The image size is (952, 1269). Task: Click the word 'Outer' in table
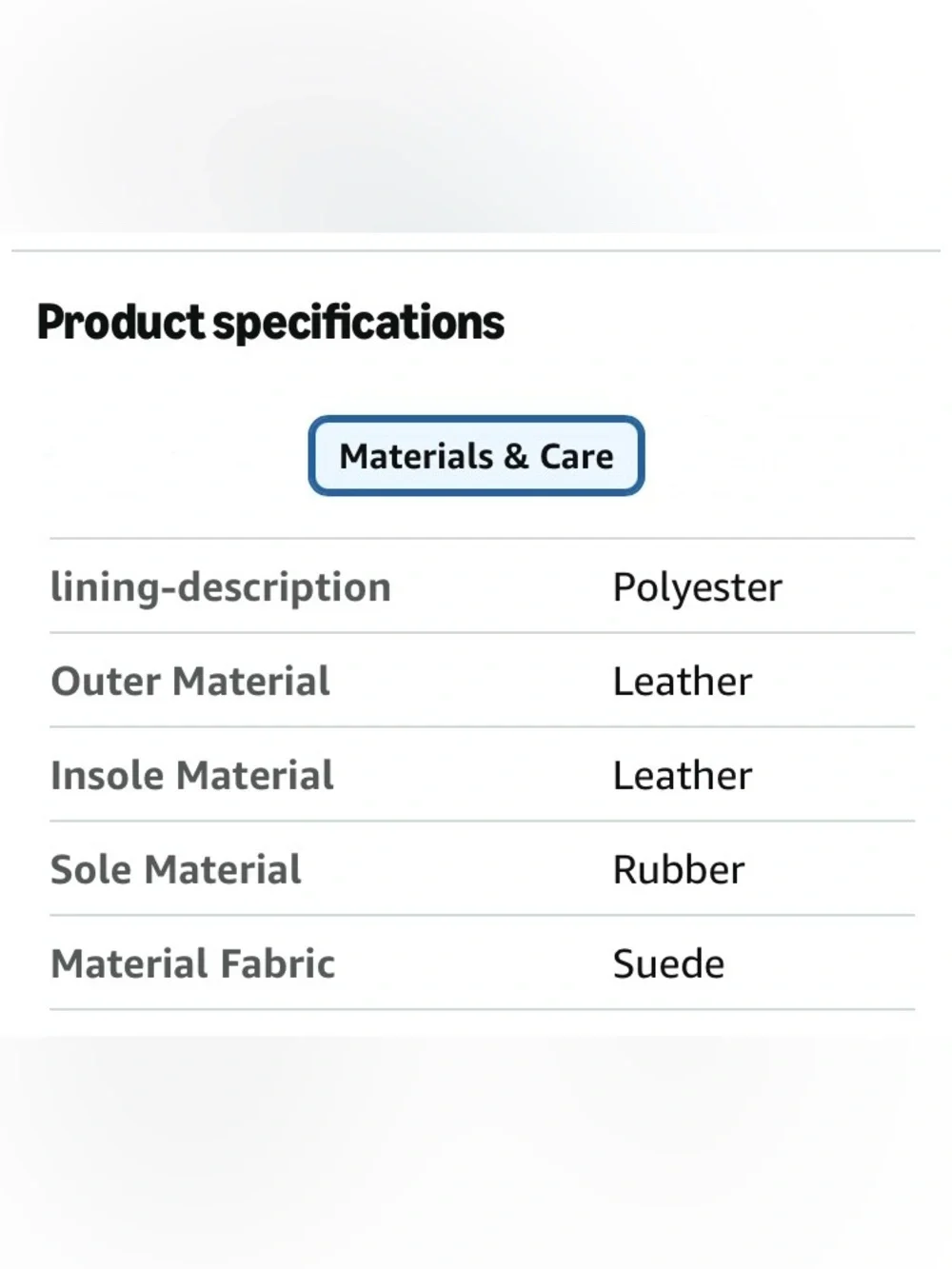click(107, 682)
